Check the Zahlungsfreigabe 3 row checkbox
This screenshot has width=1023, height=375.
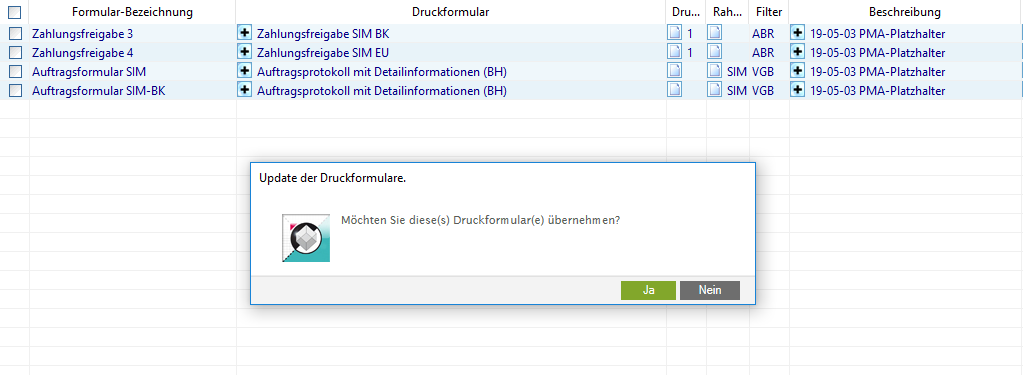click(x=15, y=33)
